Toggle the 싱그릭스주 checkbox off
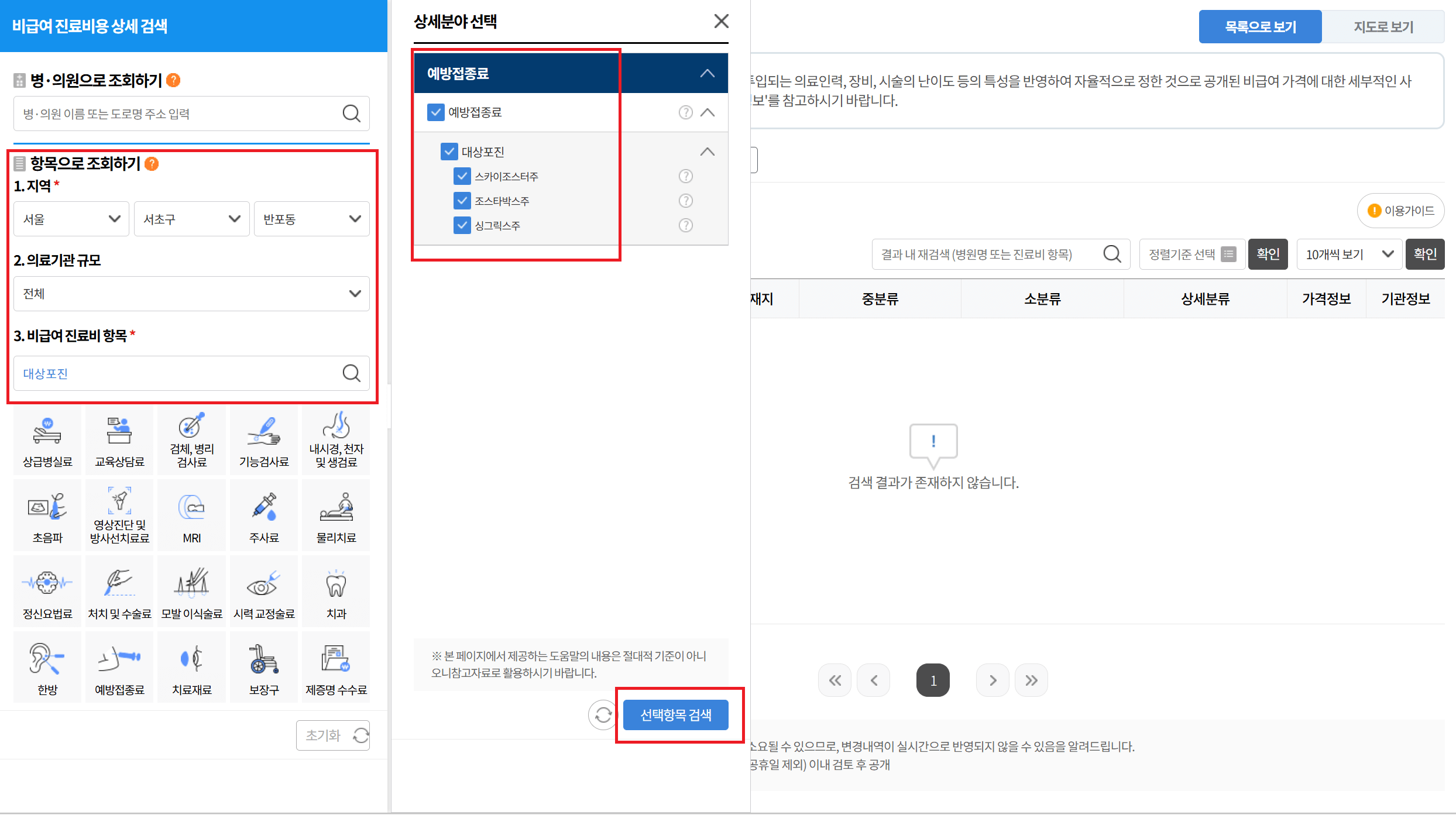The height and width of the screenshot is (815, 1456). point(462,225)
